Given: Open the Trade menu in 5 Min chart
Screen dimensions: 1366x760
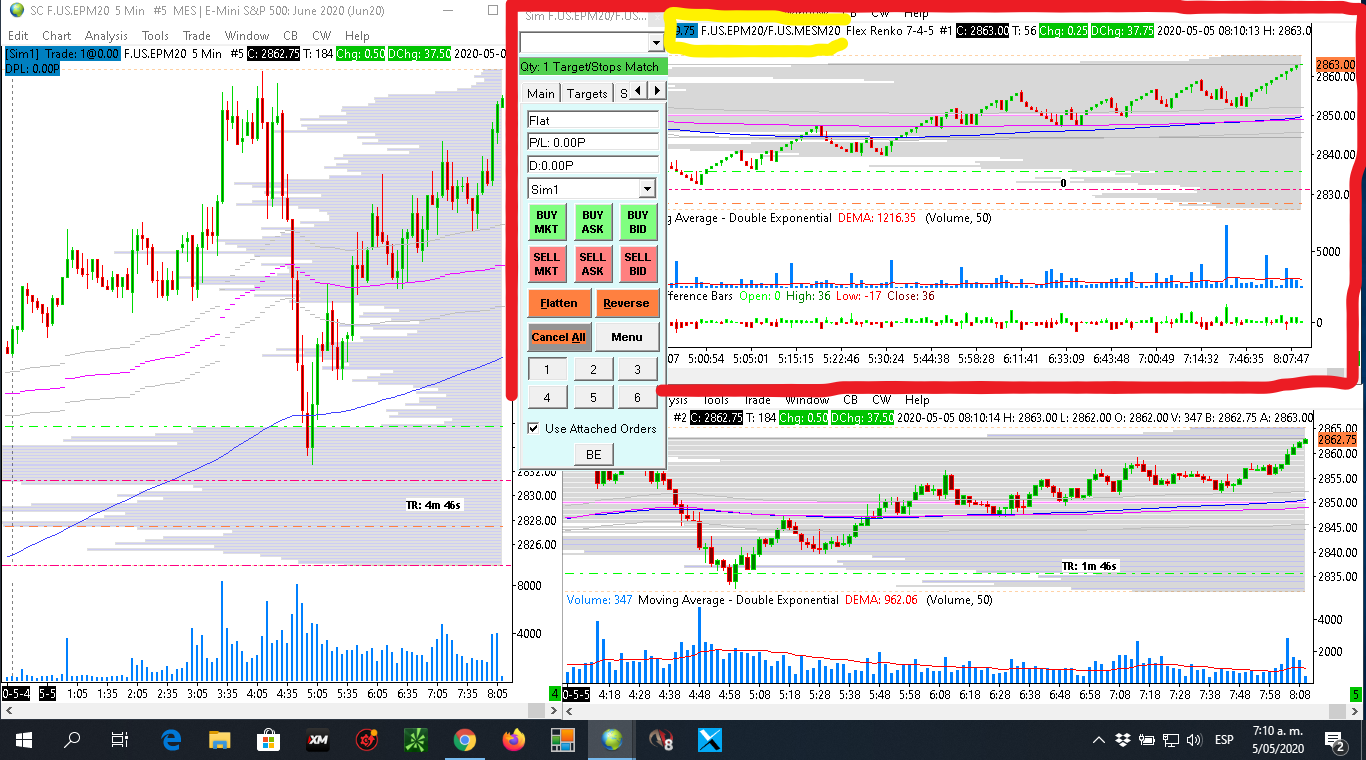Looking at the screenshot, I should (197, 36).
